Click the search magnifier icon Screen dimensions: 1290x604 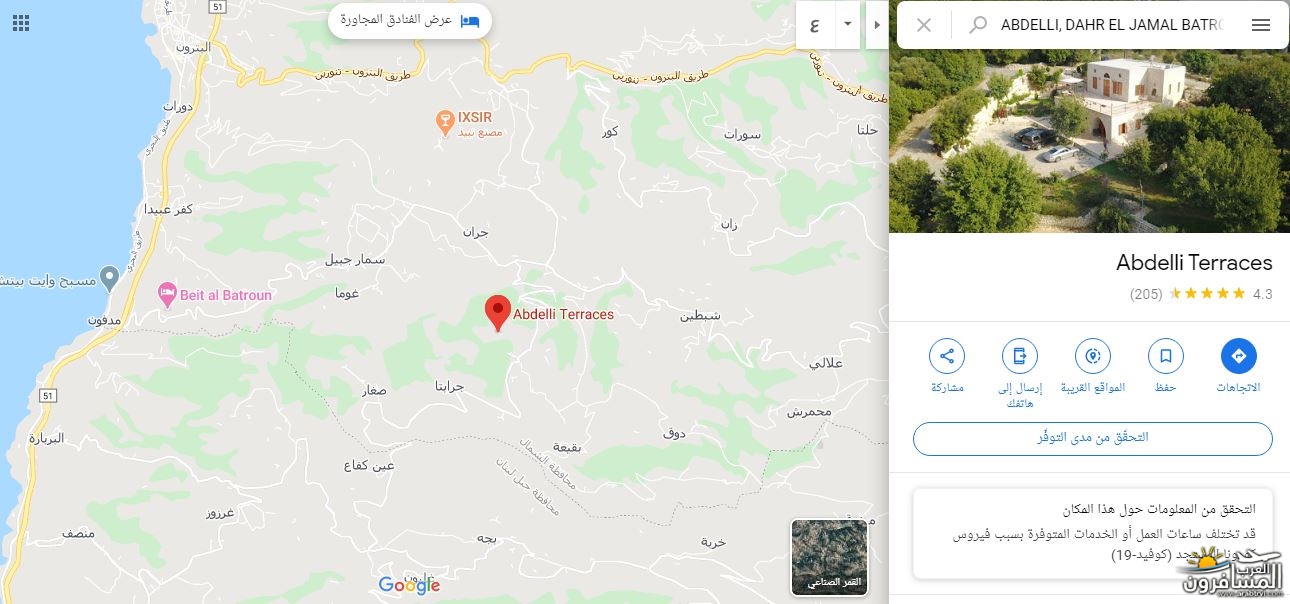click(x=978, y=25)
